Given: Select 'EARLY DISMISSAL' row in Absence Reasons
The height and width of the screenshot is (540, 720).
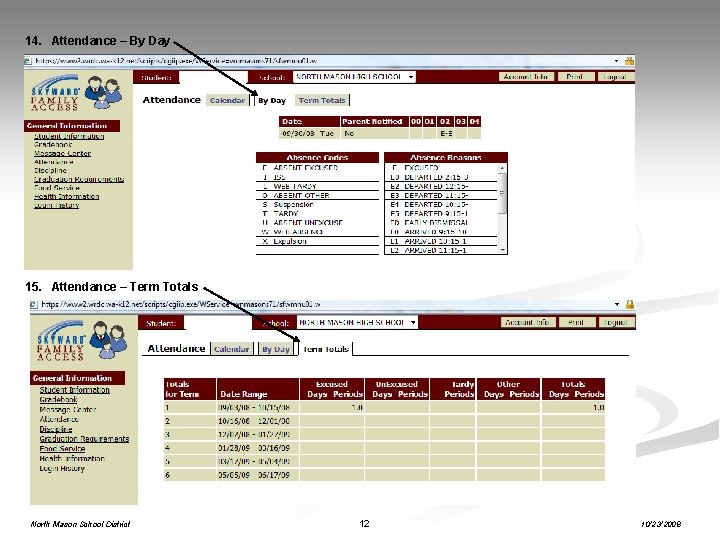Looking at the screenshot, I should tap(442, 223).
